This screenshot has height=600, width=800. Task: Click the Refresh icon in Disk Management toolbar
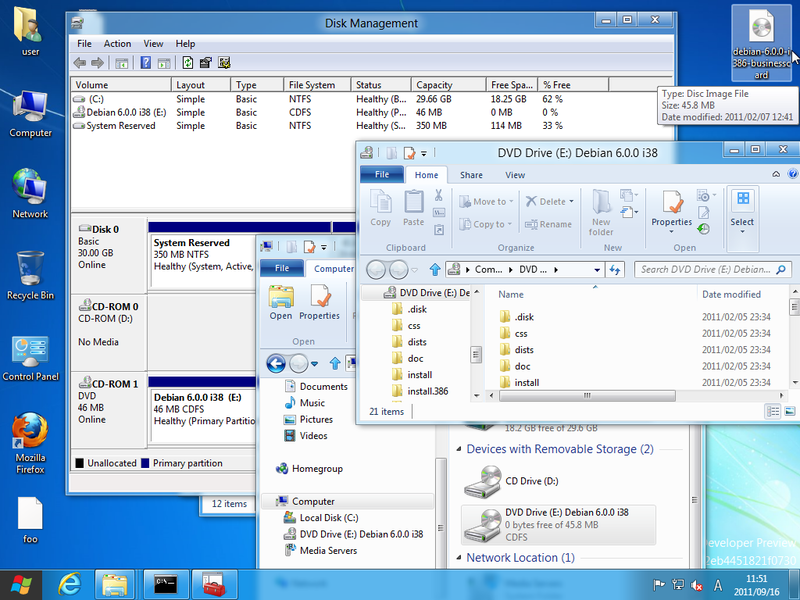tap(188, 63)
